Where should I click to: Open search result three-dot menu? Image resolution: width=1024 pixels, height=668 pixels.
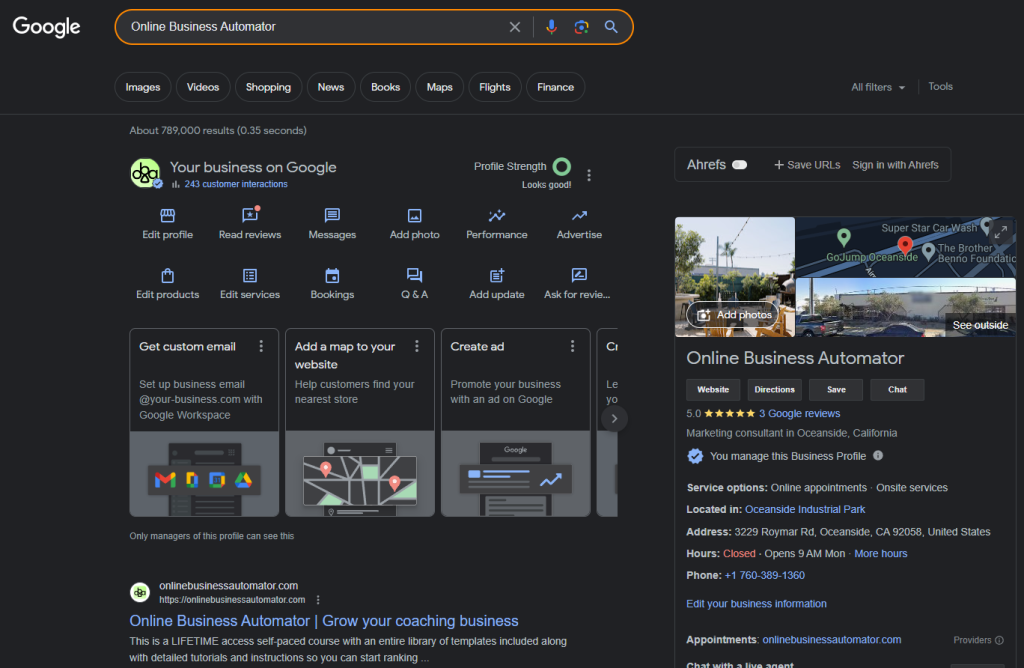[318, 599]
